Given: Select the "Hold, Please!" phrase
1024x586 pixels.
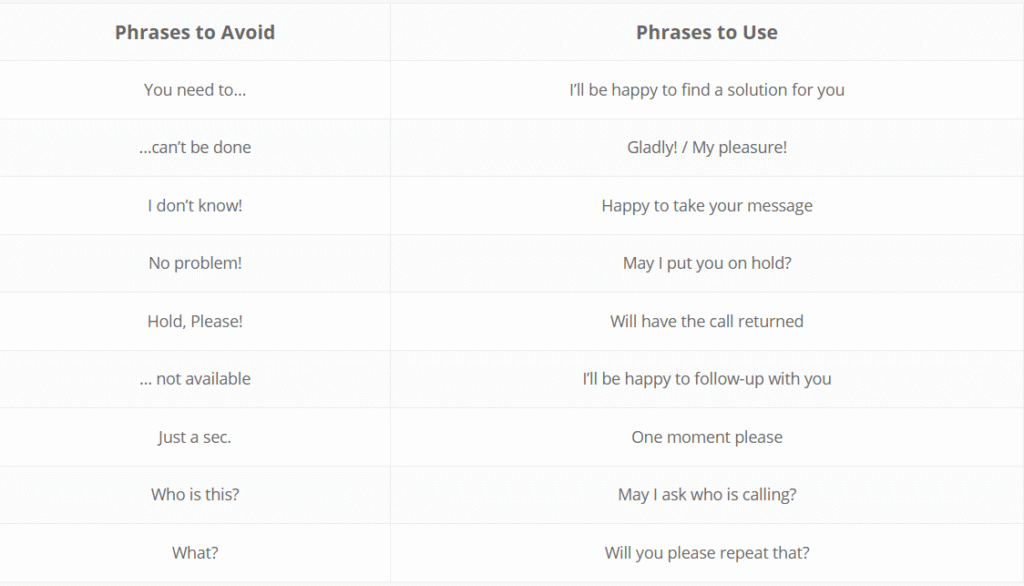Looking at the screenshot, I should pyautogui.click(x=195, y=322).
